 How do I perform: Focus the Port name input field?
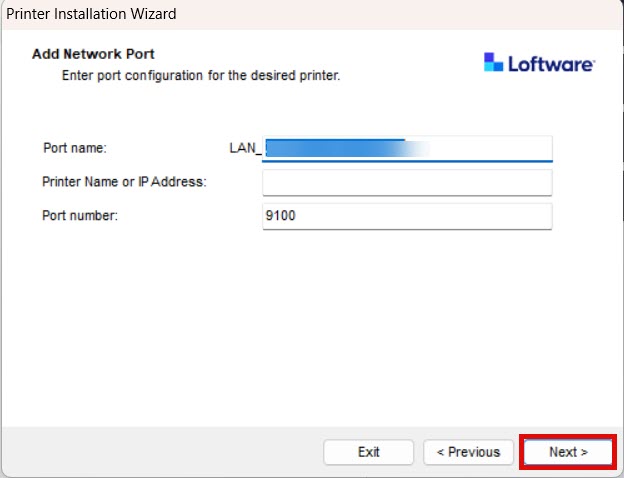tap(407, 149)
